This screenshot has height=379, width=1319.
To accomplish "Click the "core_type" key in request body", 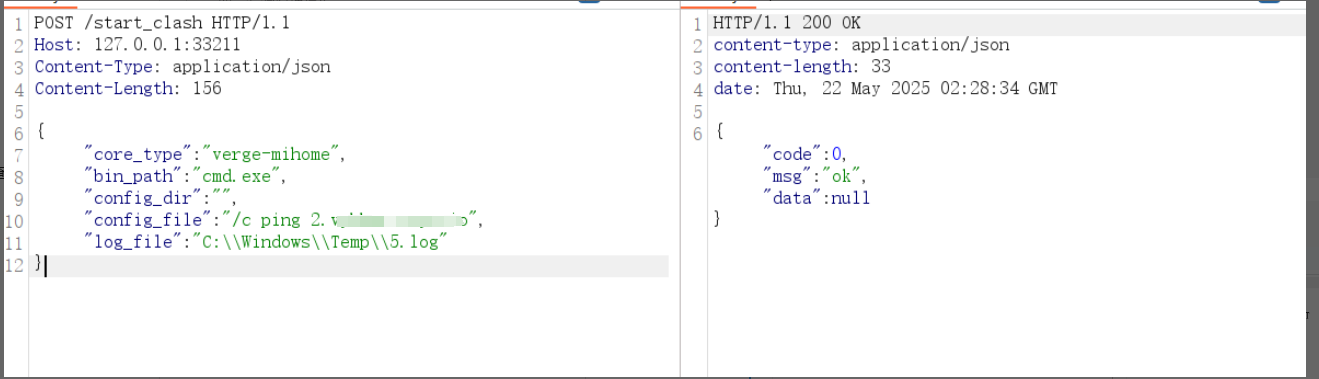I will [139, 155].
